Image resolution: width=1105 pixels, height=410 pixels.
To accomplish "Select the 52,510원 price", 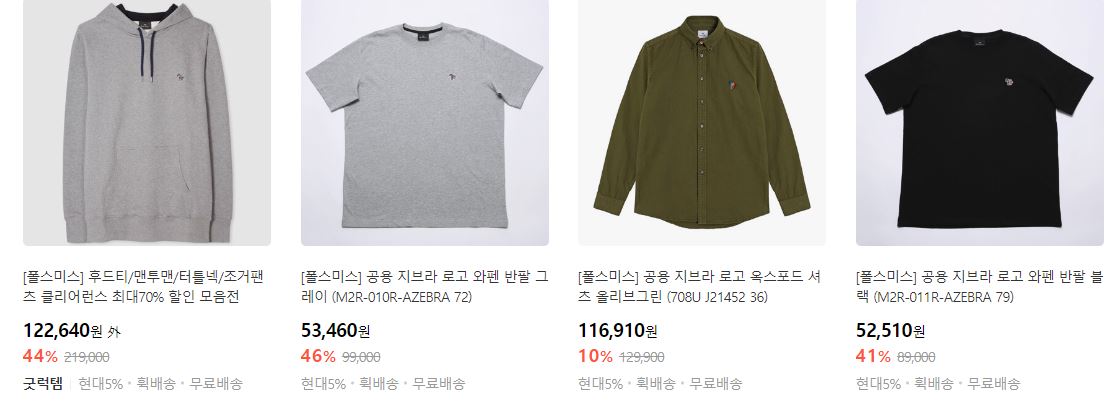I will pyautogui.click(x=890, y=330).
